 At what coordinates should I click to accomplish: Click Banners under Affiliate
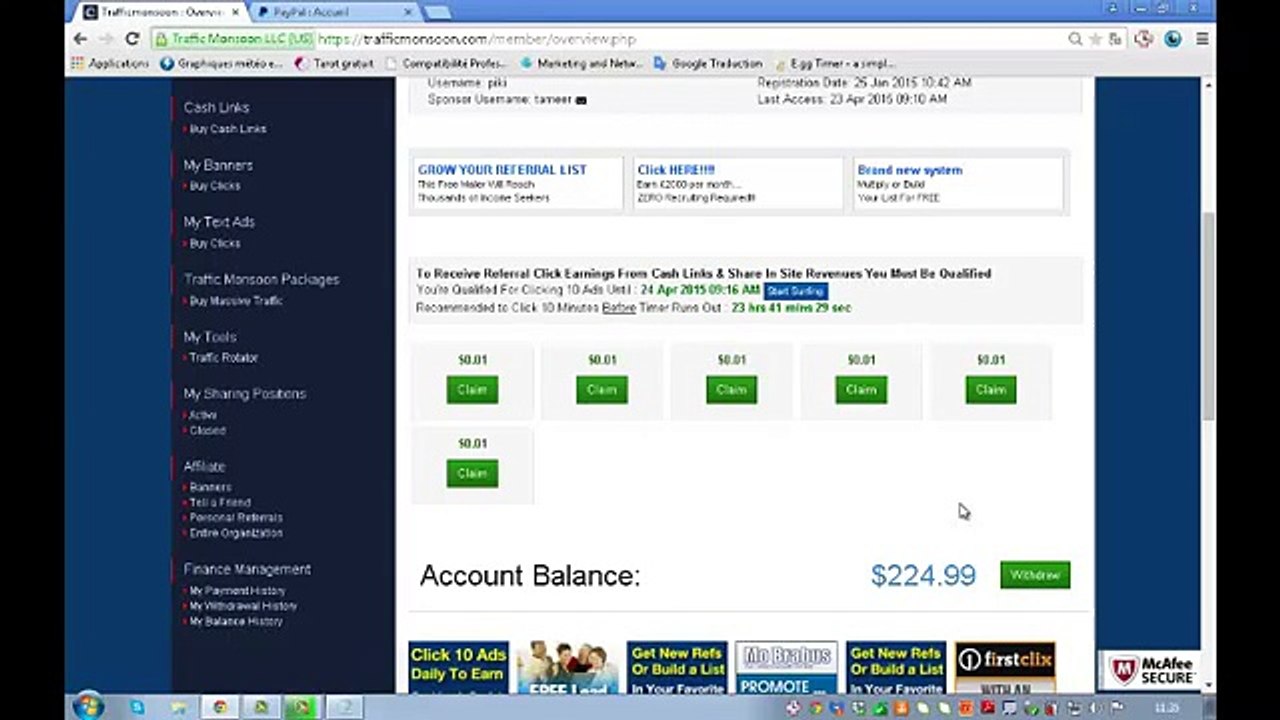(210, 487)
